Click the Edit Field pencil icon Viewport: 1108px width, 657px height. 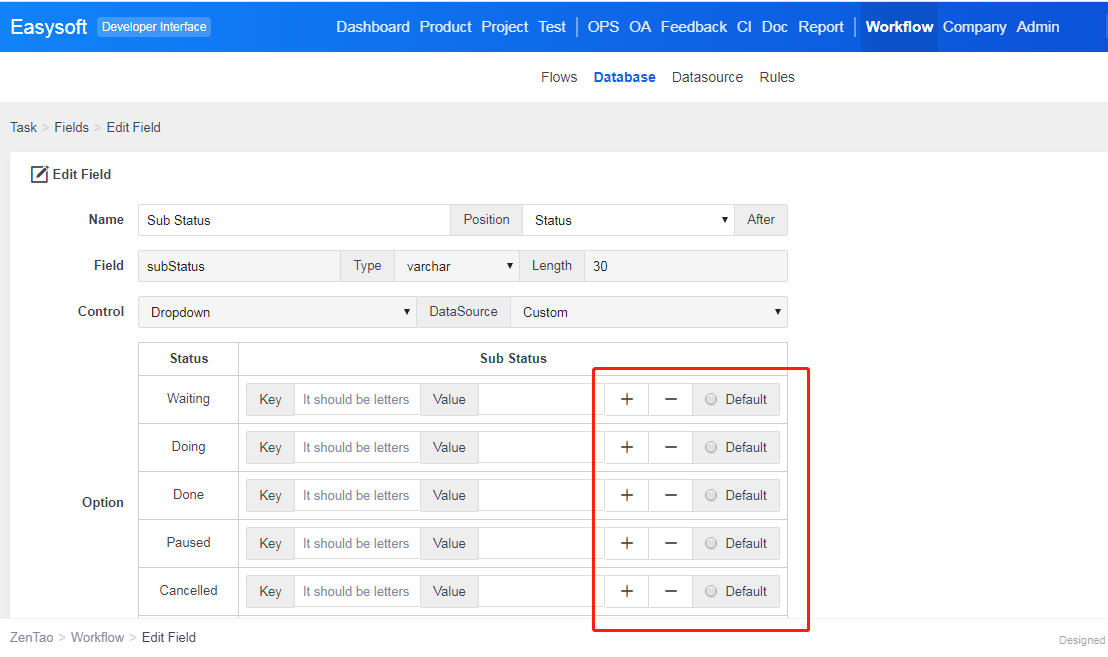pos(39,174)
